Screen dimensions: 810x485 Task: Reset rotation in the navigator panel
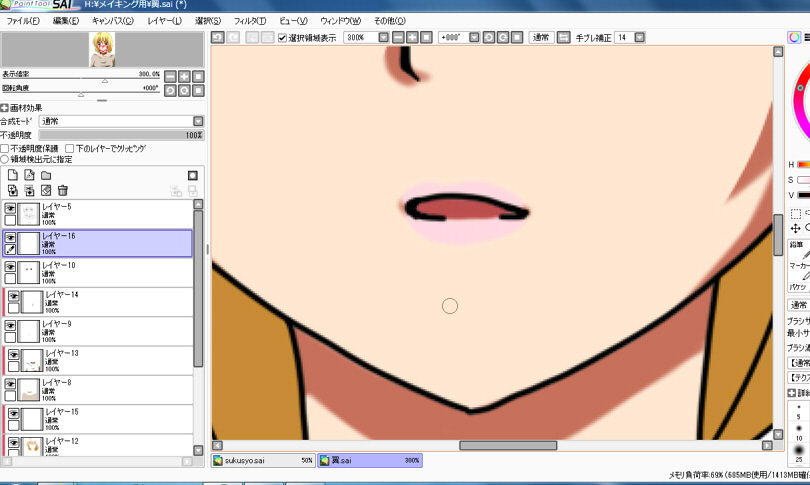point(198,91)
